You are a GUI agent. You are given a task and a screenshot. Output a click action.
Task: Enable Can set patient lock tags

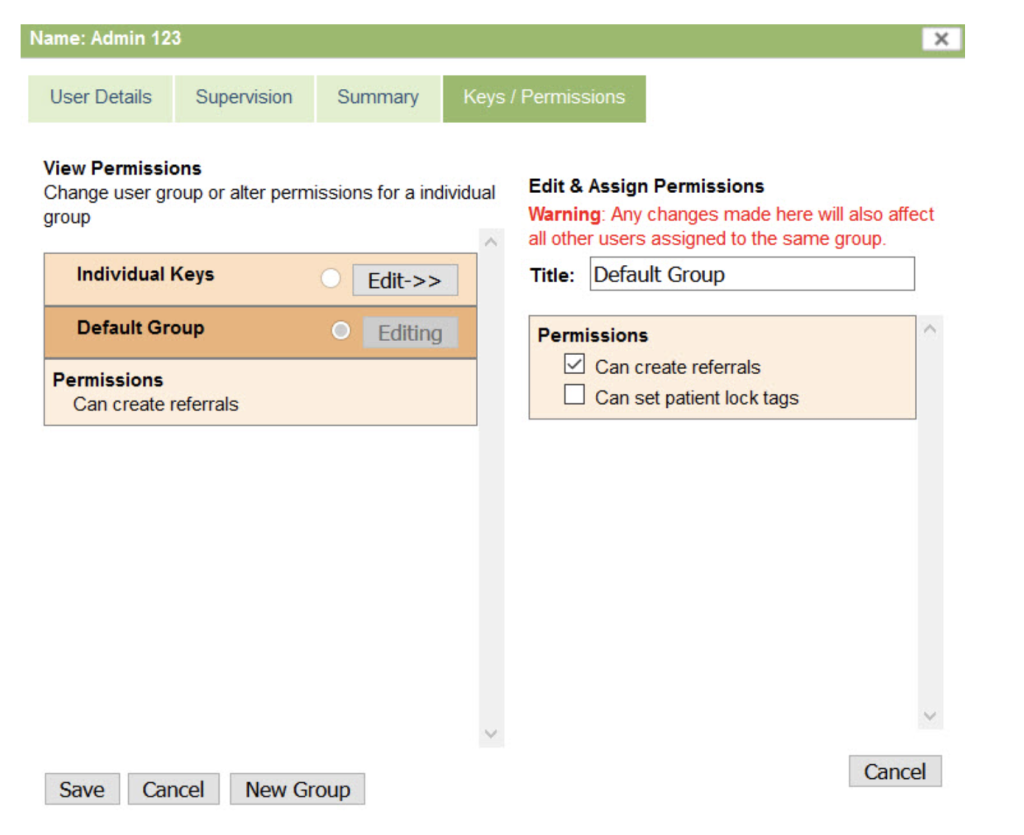point(575,396)
